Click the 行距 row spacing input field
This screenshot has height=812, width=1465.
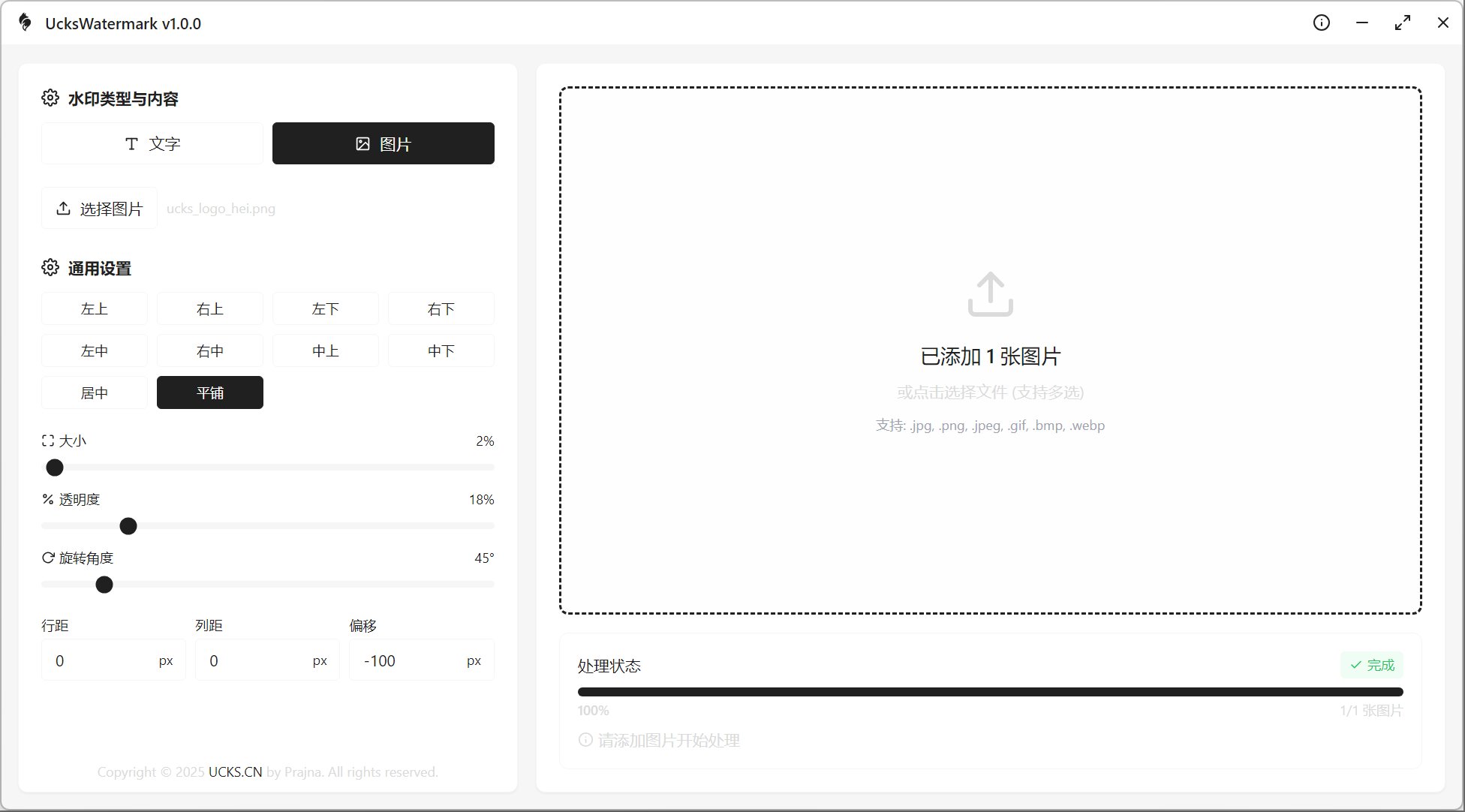click(113, 660)
